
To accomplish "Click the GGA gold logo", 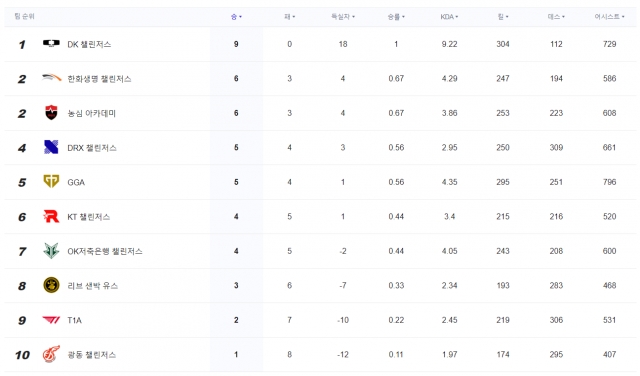I will pyautogui.click(x=51, y=181).
